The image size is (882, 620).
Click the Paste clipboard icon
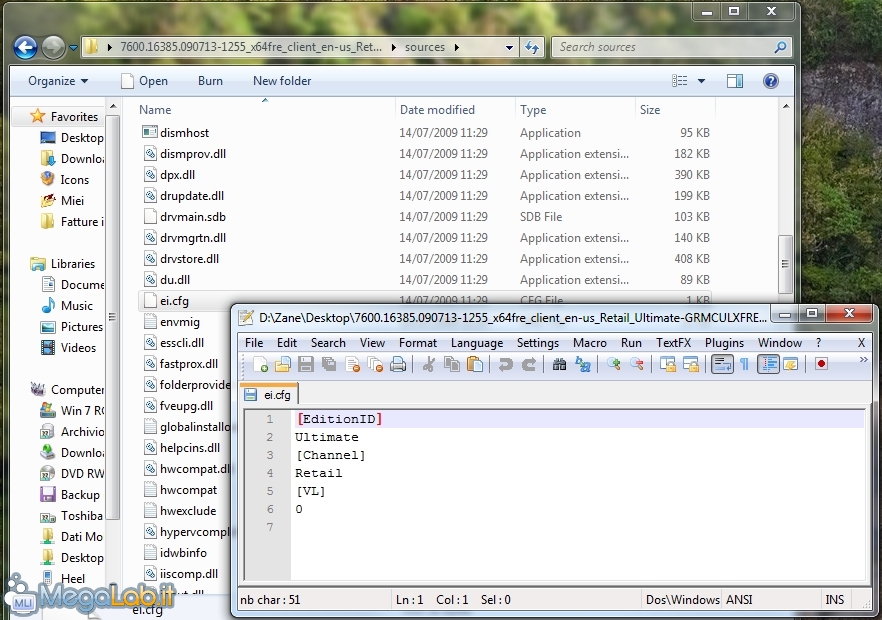tap(475, 365)
